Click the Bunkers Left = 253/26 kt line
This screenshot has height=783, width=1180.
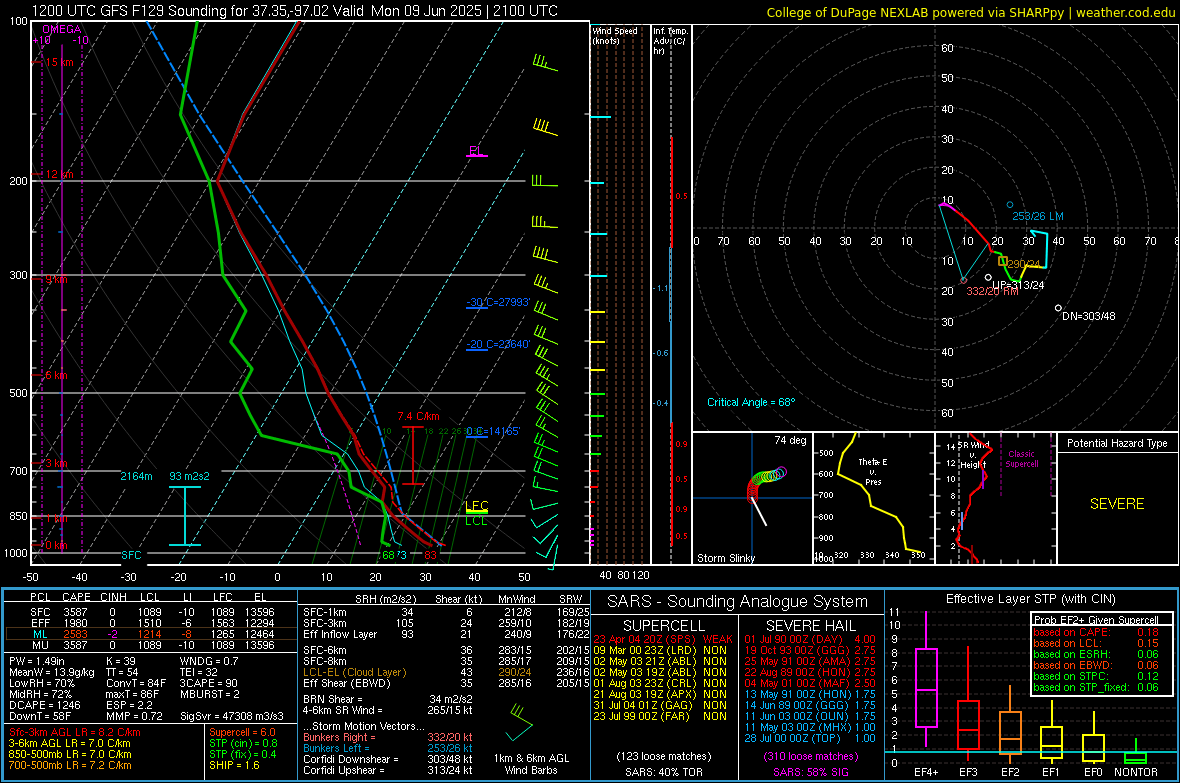pyautogui.click(x=388, y=748)
